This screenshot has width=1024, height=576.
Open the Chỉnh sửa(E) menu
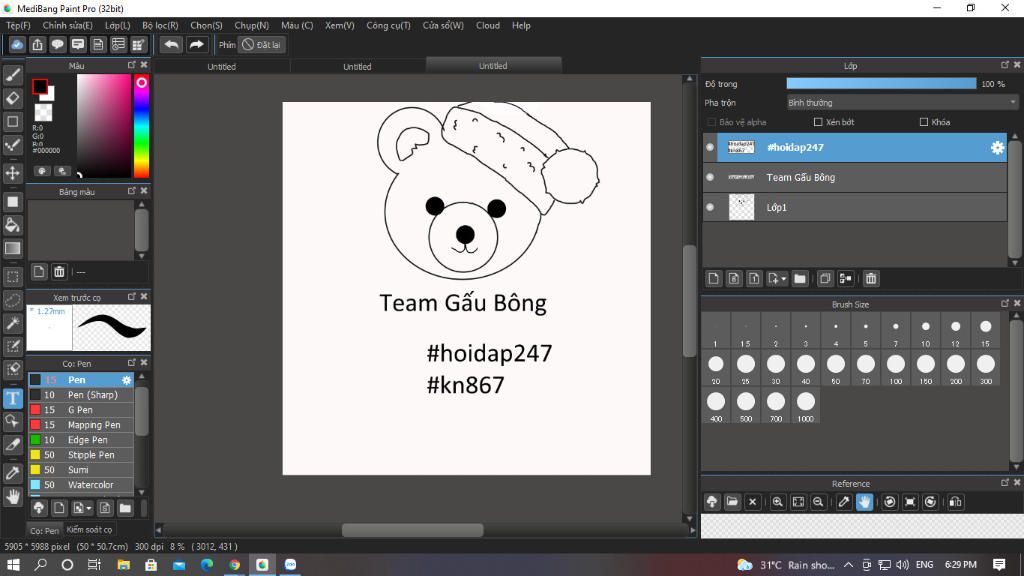[67, 25]
